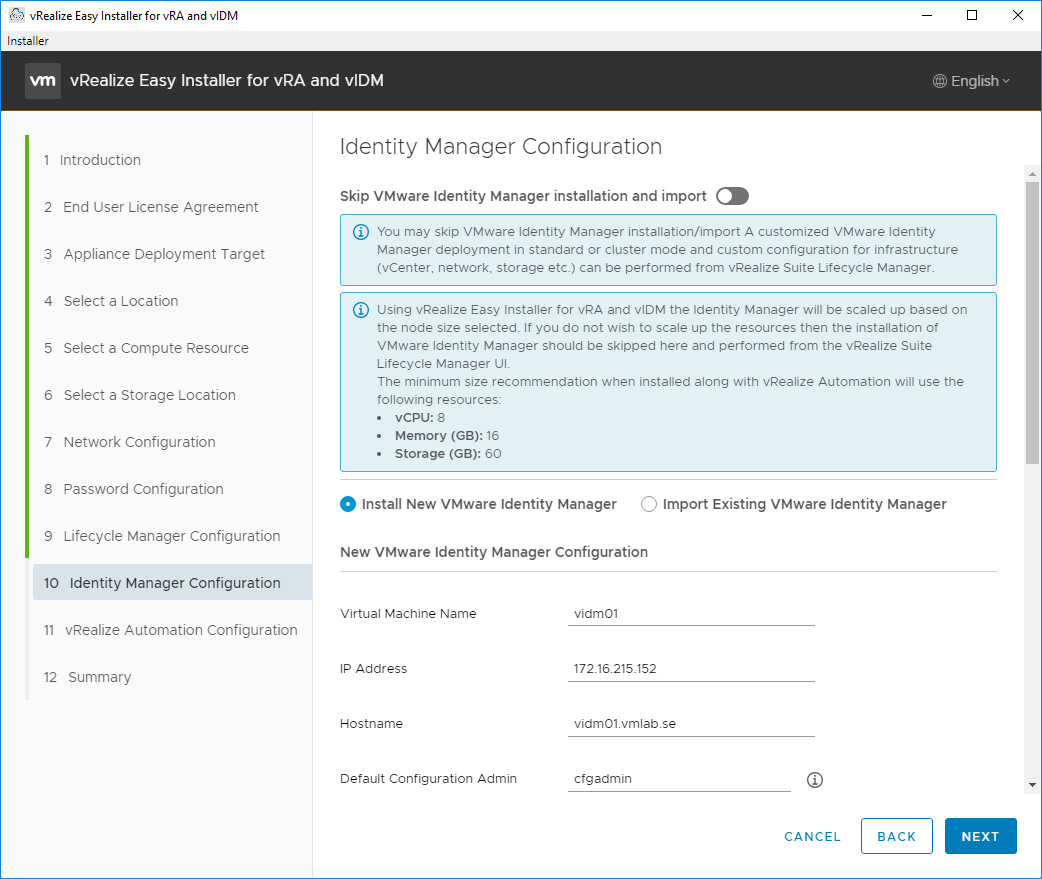1042x879 pixels.
Task: Open Appliance Deployment Target step
Action: (x=154, y=254)
